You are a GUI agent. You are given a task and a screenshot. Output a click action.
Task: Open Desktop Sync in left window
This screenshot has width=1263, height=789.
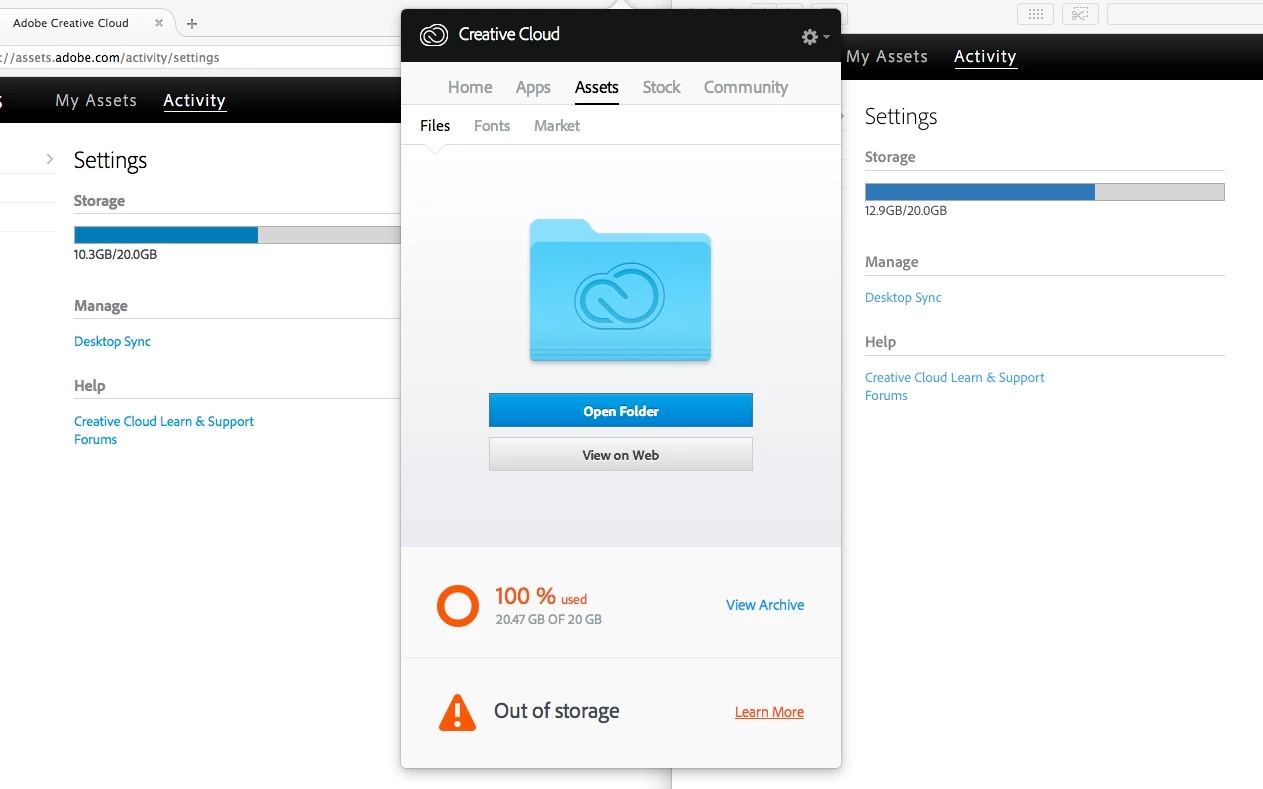(112, 342)
